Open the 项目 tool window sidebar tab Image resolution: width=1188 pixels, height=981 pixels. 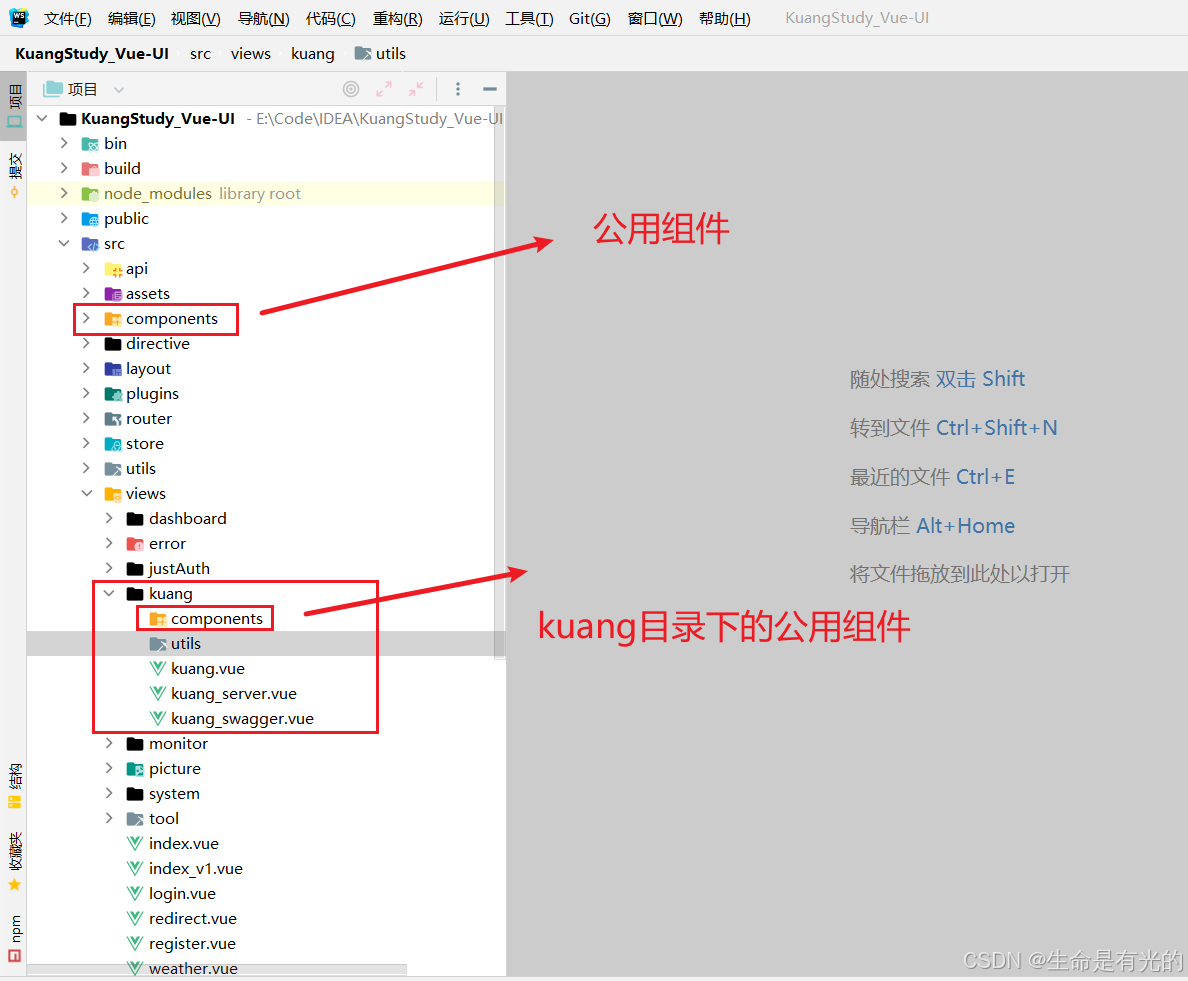14,106
